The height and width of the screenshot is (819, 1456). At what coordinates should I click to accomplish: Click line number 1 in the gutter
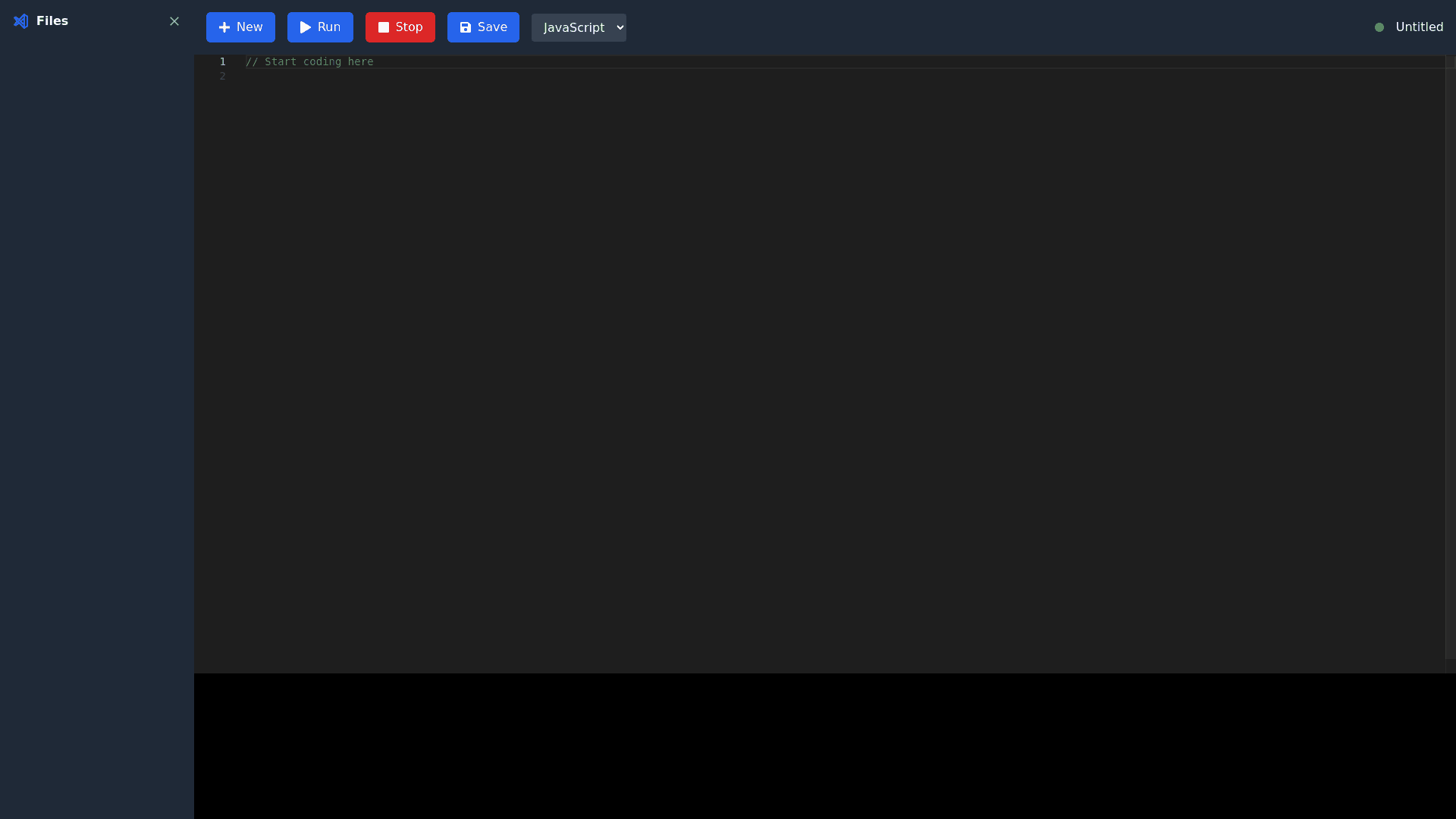pos(222,62)
